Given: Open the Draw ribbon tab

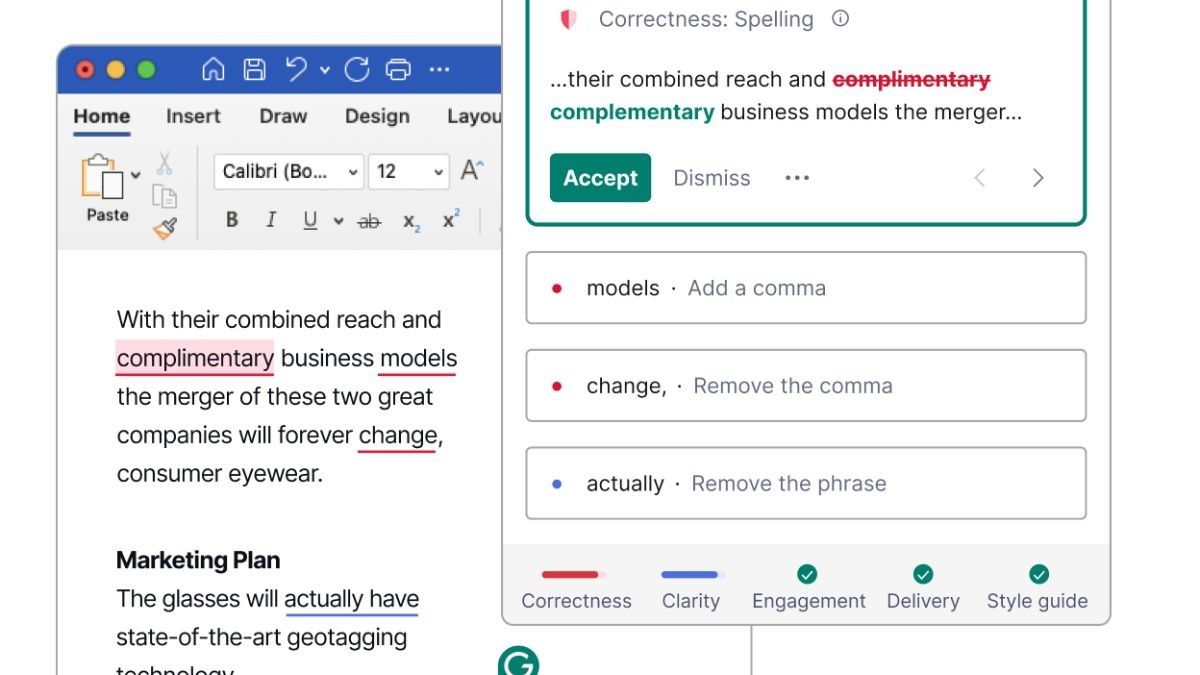Looking at the screenshot, I should pos(283,116).
